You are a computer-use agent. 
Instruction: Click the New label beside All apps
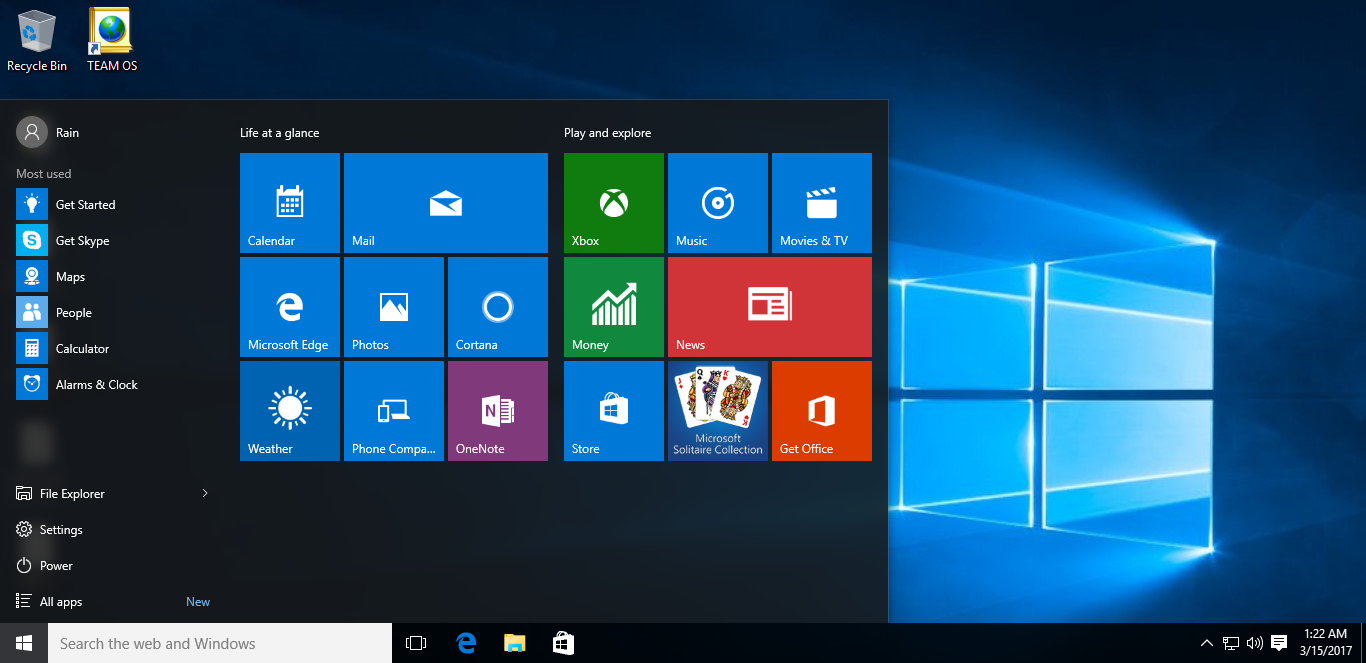tap(198, 602)
